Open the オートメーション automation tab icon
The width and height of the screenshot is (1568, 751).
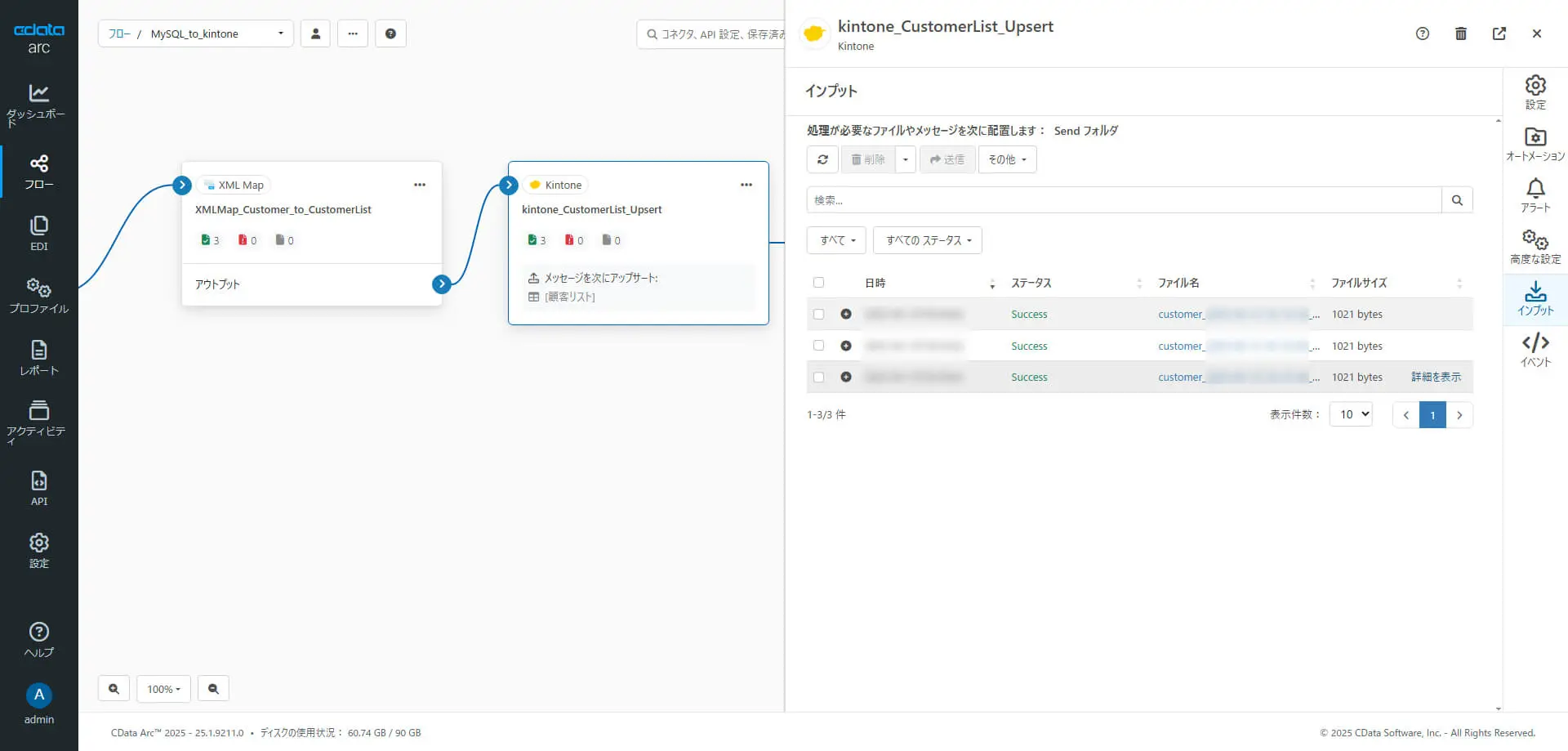tap(1535, 144)
